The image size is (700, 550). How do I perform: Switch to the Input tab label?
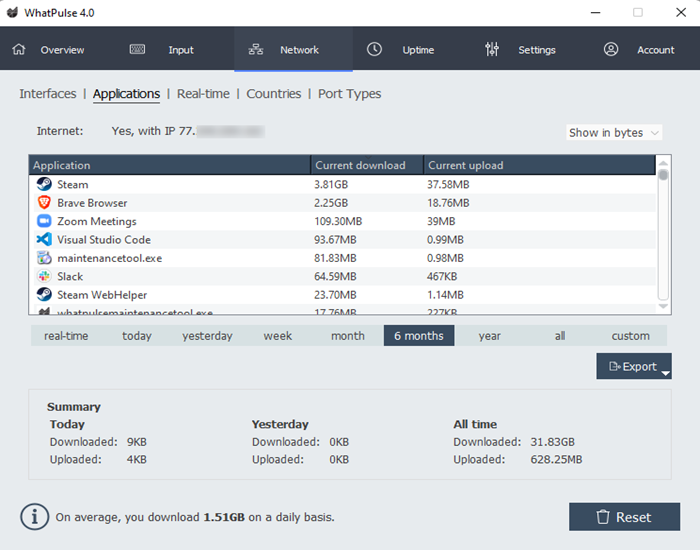181,50
